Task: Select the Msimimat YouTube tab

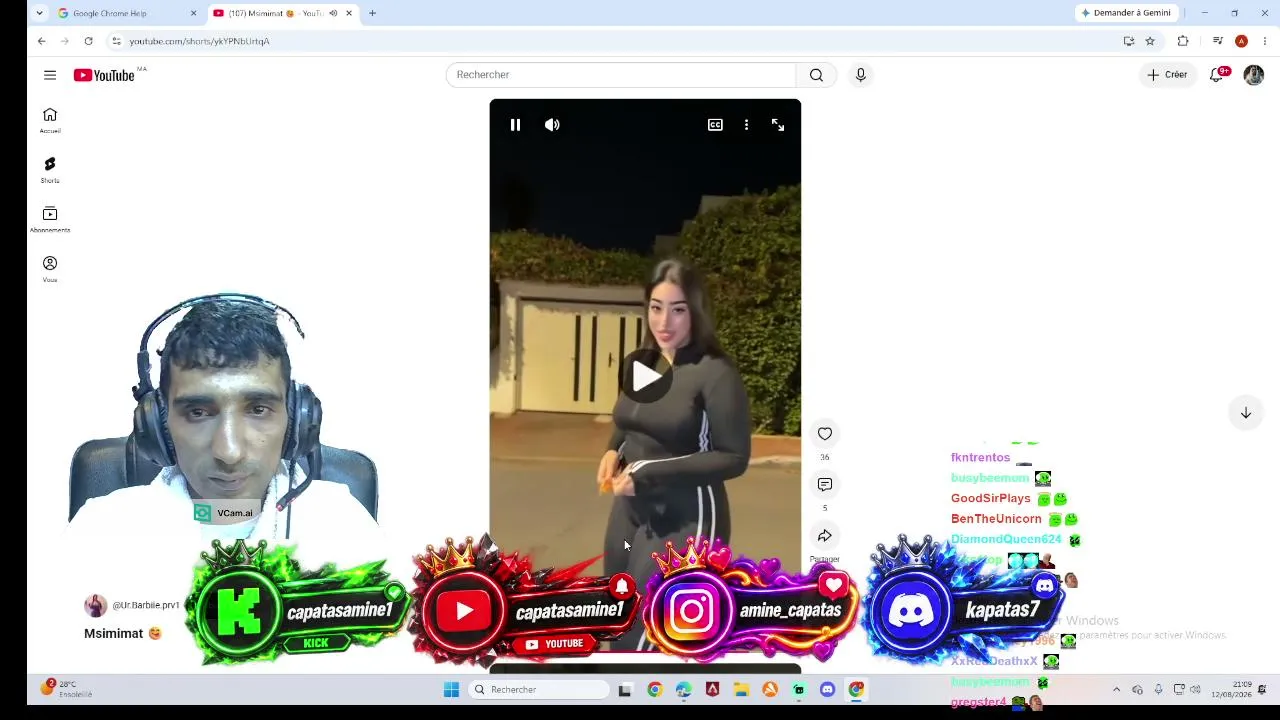Action: coord(282,13)
